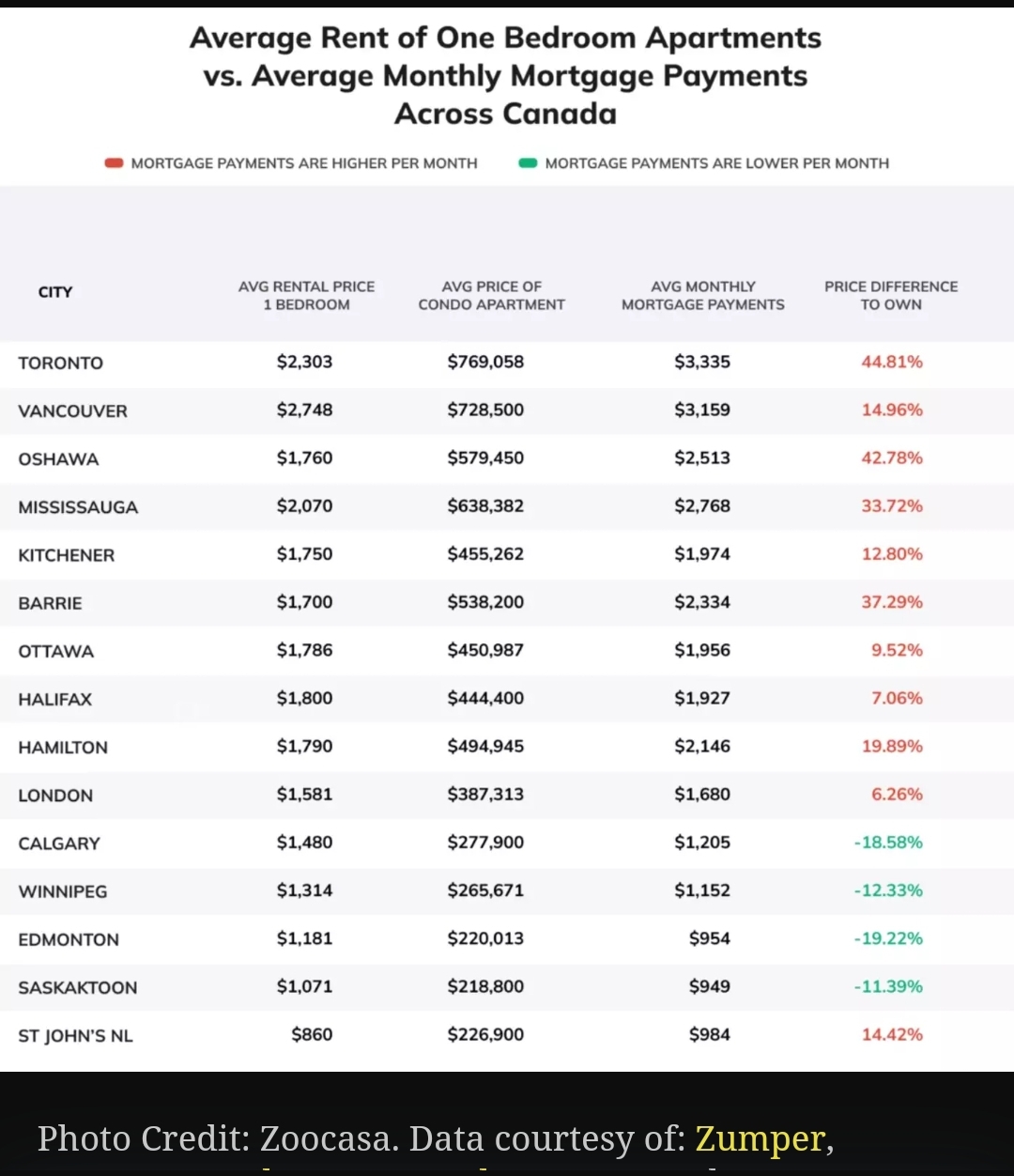This screenshot has width=1014, height=1176.
Task: Click the red legend color indicator
Action: [x=115, y=163]
